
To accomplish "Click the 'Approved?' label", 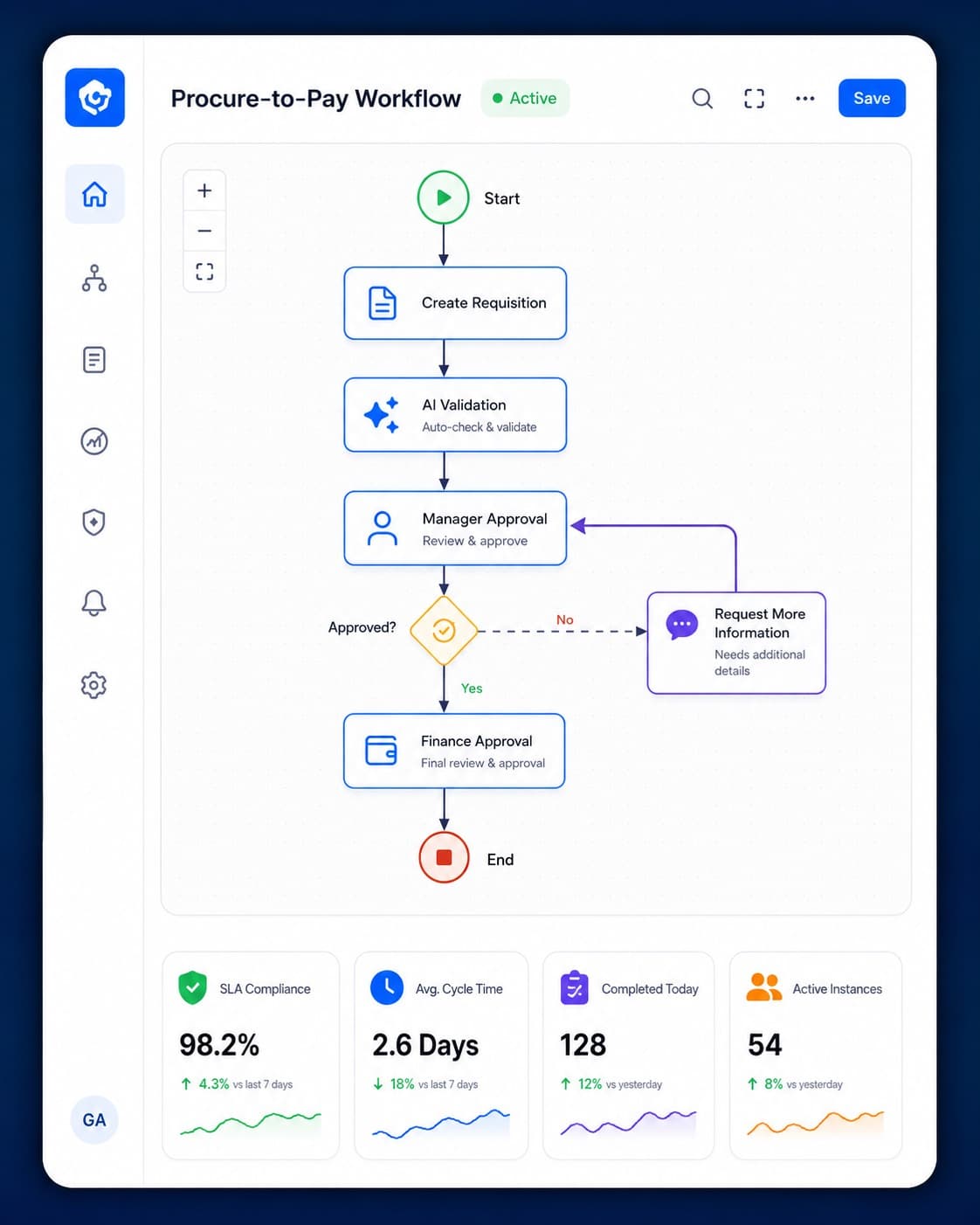I will tap(362, 627).
